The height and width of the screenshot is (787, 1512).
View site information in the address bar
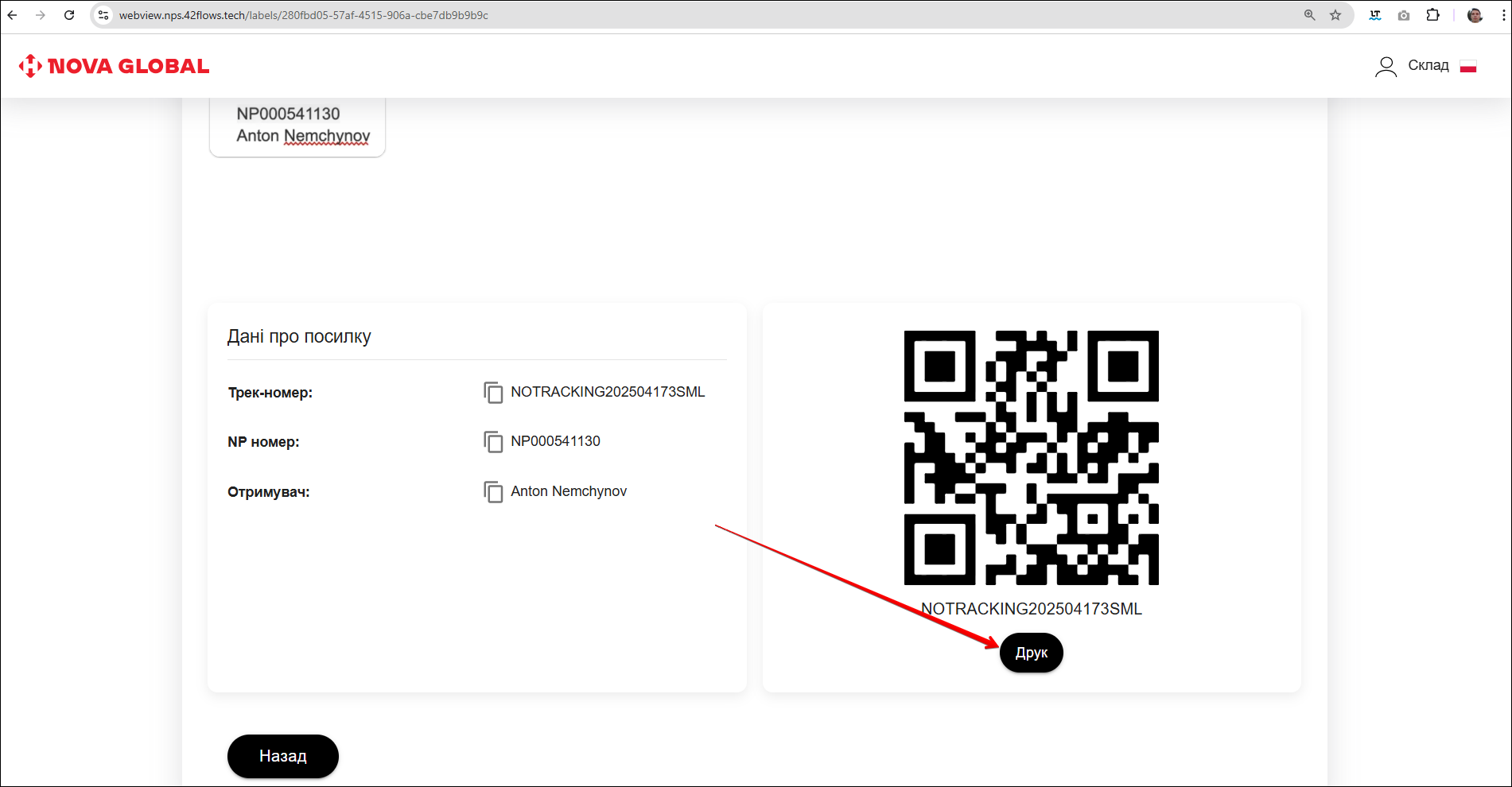coord(103,15)
